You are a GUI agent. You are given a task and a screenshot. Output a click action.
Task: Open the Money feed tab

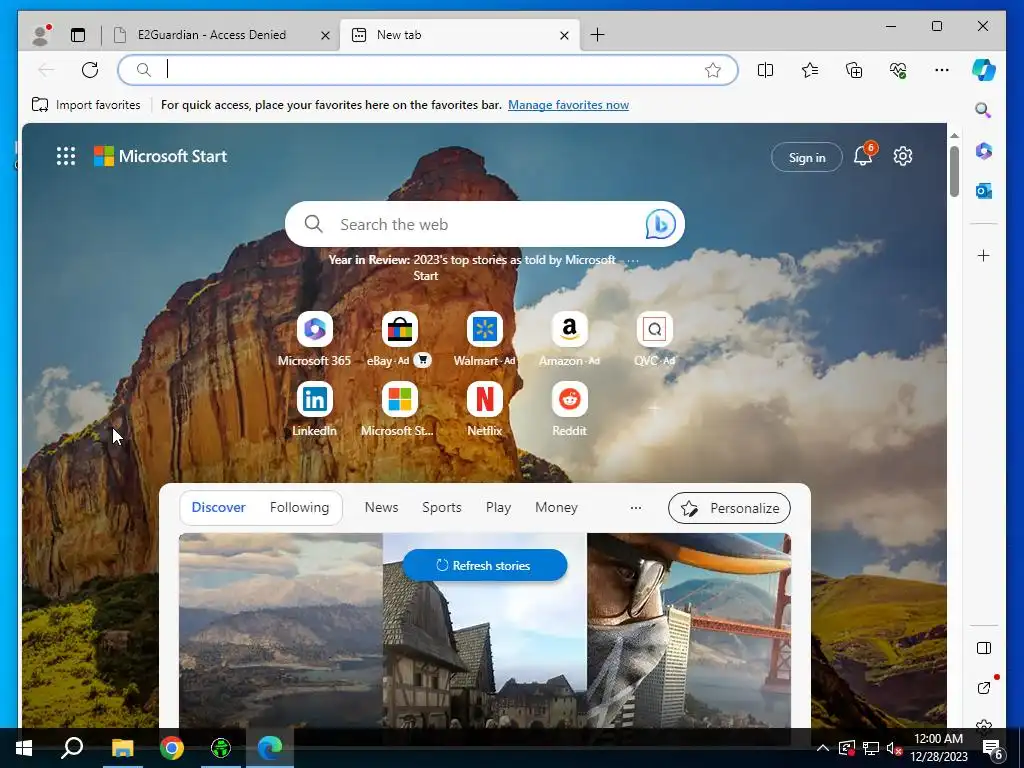(556, 507)
